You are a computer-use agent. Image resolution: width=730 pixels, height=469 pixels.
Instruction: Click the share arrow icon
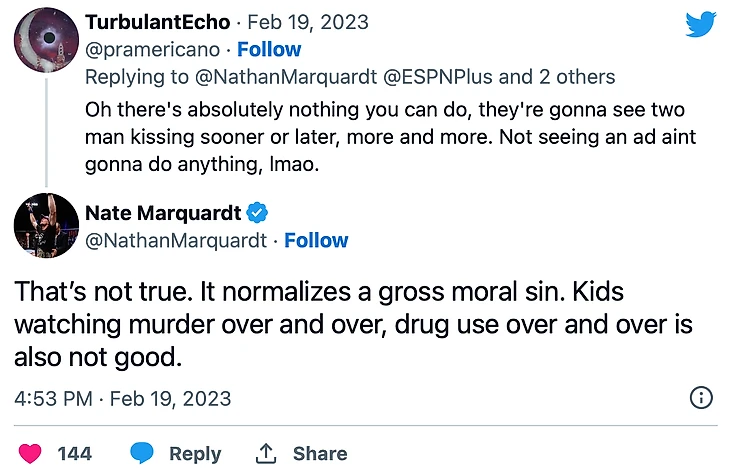click(266, 453)
